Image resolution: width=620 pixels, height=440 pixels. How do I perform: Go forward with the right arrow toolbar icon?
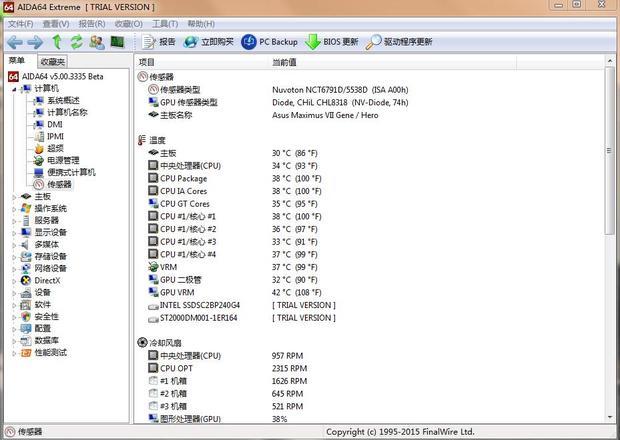click(35, 42)
